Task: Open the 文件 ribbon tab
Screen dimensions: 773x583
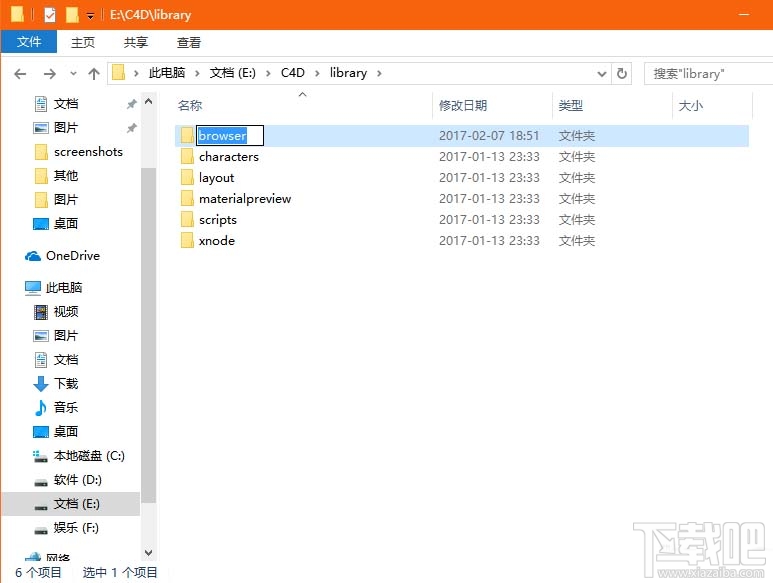Action: click(29, 42)
